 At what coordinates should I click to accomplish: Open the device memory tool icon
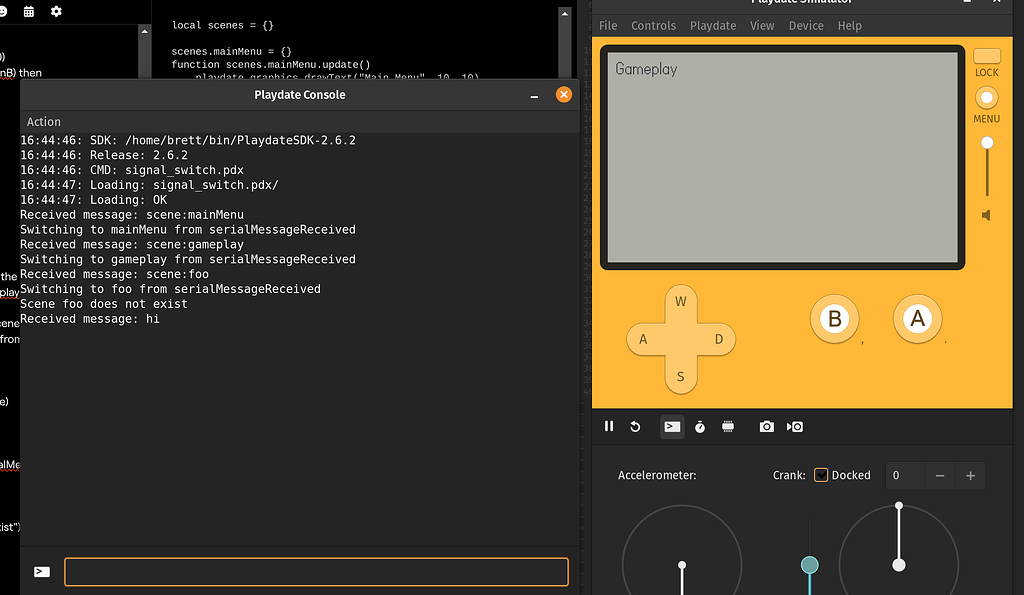coord(728,426)
